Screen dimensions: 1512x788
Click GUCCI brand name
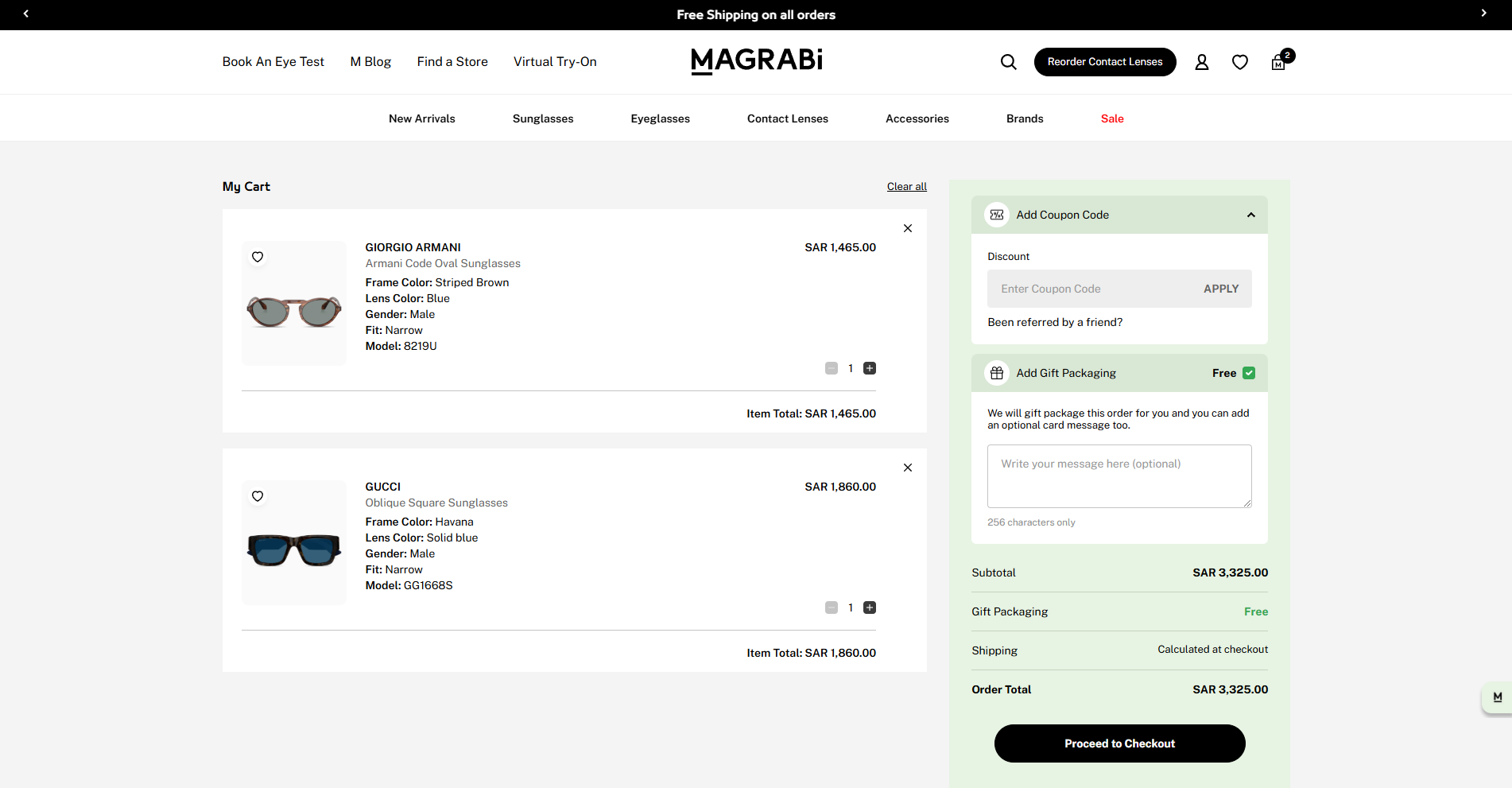pos(382,487)
